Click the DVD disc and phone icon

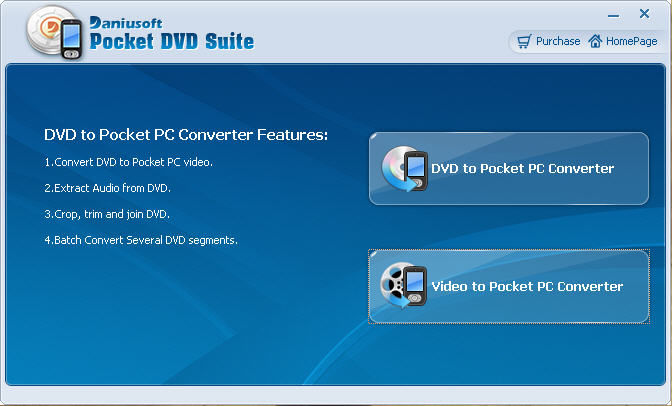tap(405, 169)
